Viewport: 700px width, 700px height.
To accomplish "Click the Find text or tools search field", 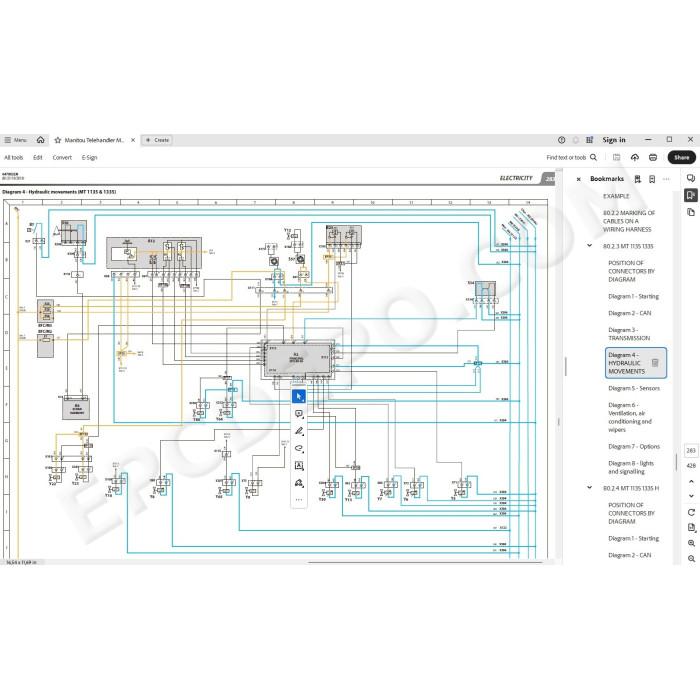I will [x=566, y=158].
